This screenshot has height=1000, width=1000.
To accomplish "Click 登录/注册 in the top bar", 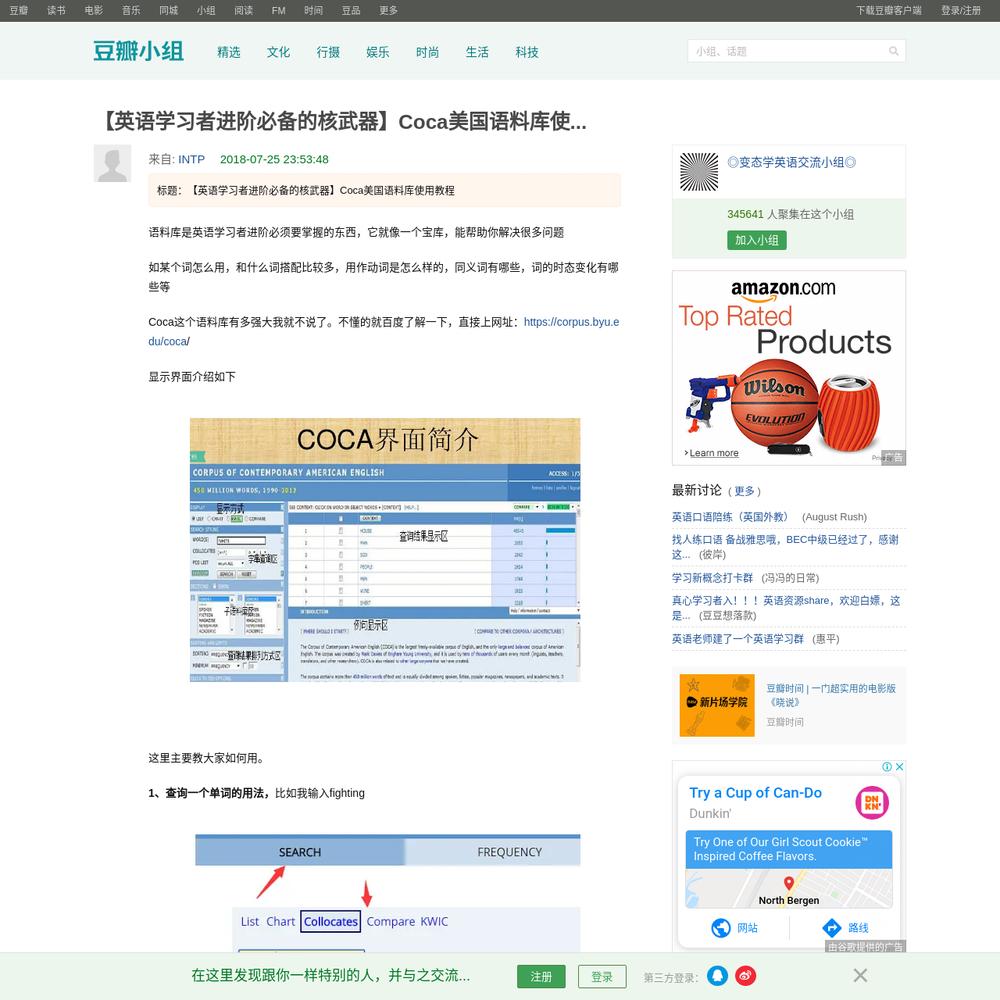I will (x=961, y=10).
